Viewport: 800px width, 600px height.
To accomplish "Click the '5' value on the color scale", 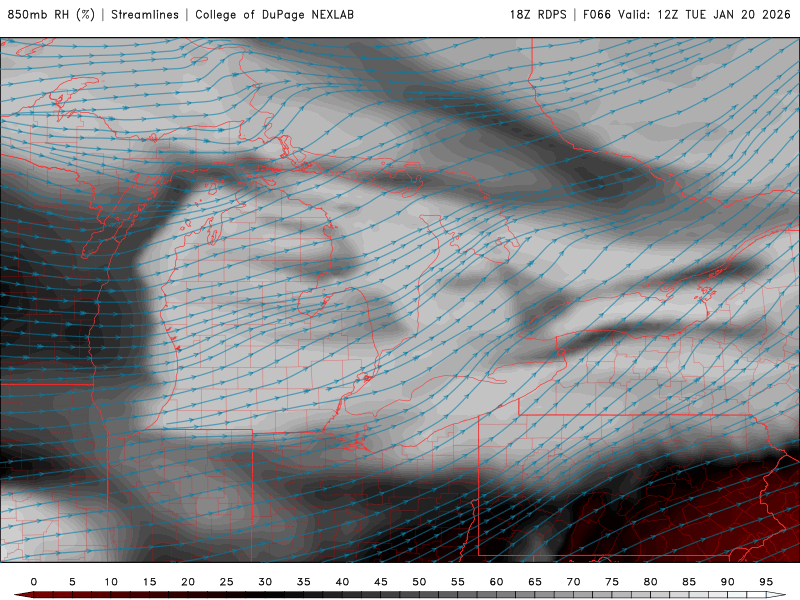I will pyautogui.click(x=72, y=582).
